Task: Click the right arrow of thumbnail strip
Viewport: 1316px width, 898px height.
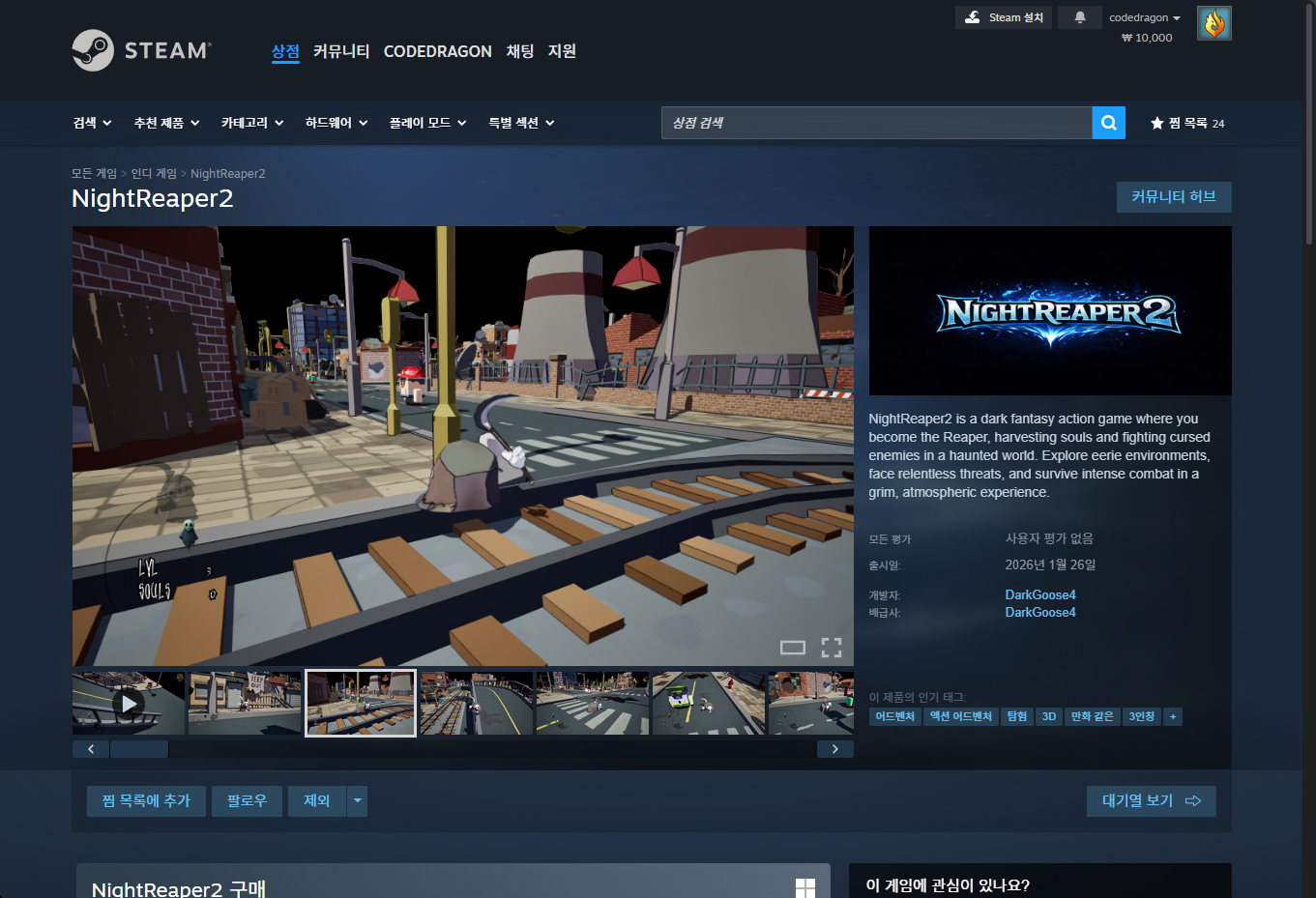Action: 835,749
